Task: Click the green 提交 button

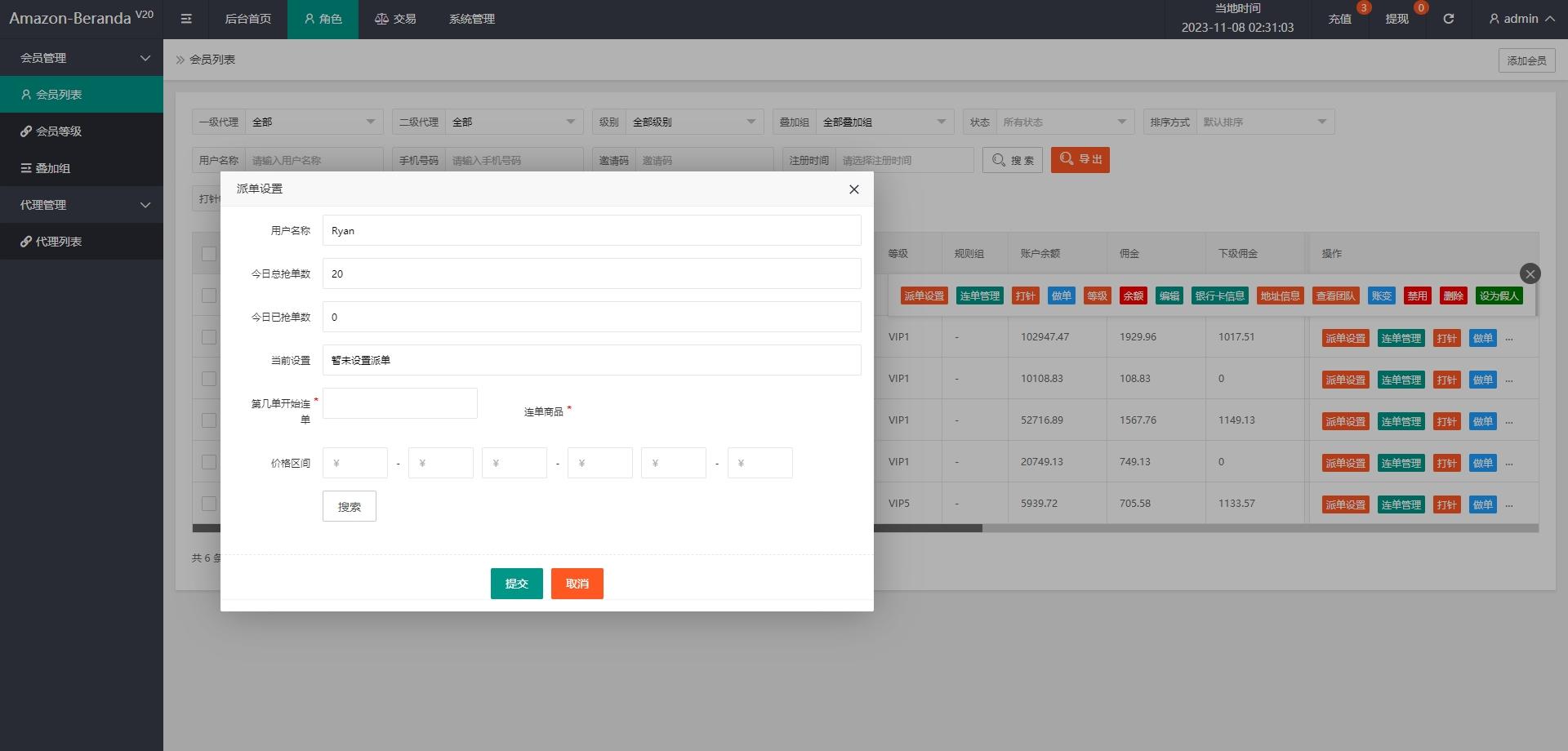Action: pos(516,584)
